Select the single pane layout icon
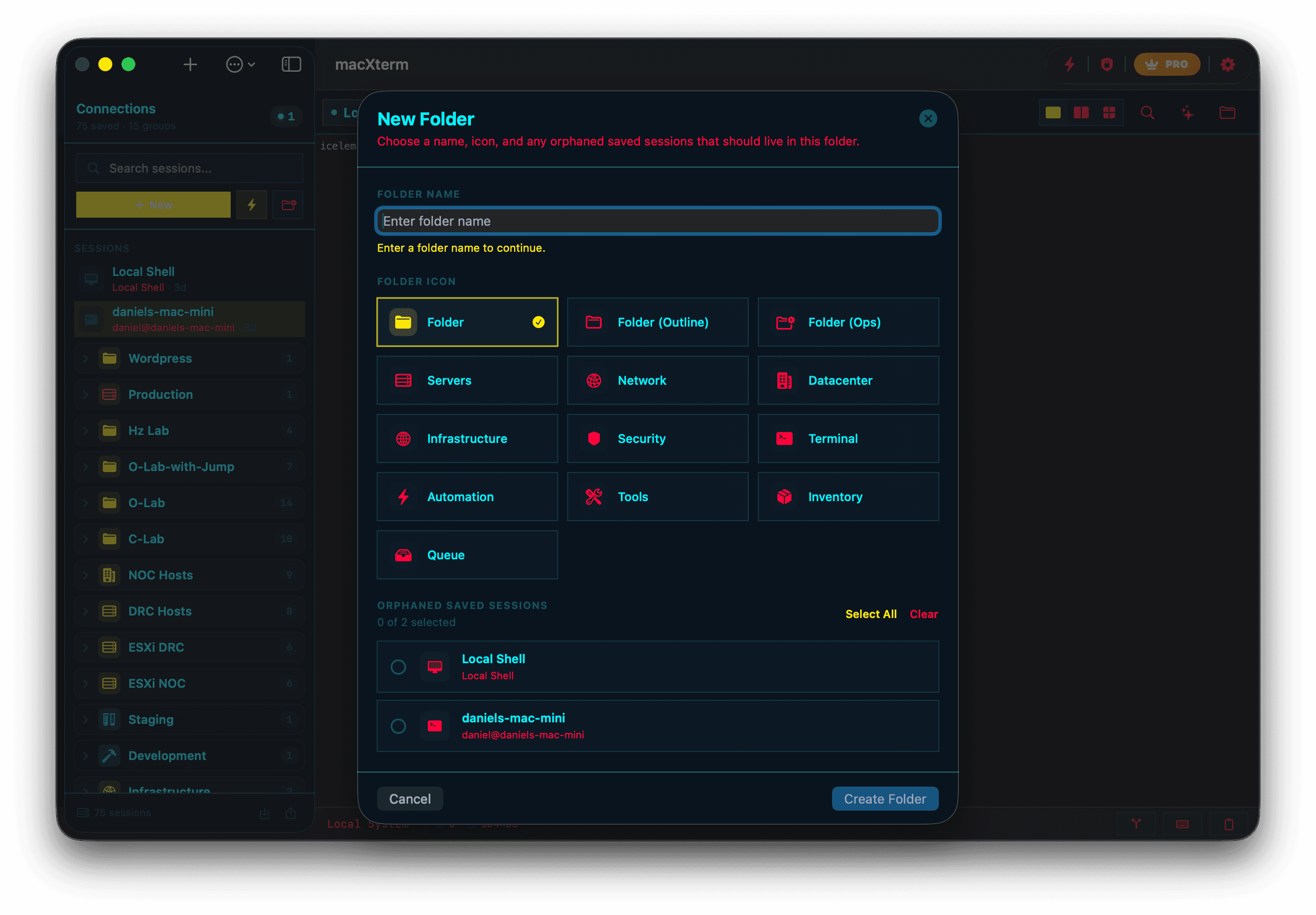This screenshot has width=1316, height=915. click(1053, 113)
